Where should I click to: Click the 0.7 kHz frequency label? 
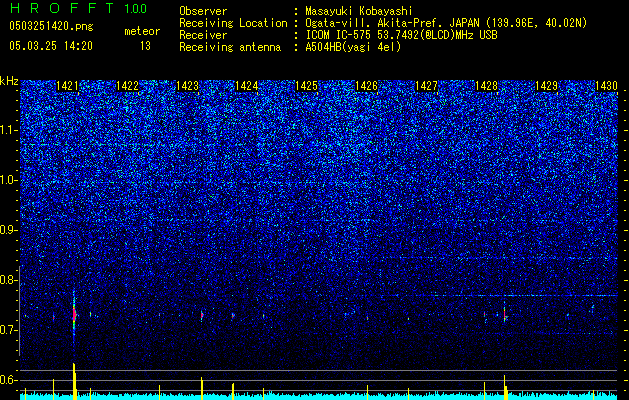click(9, 330)
